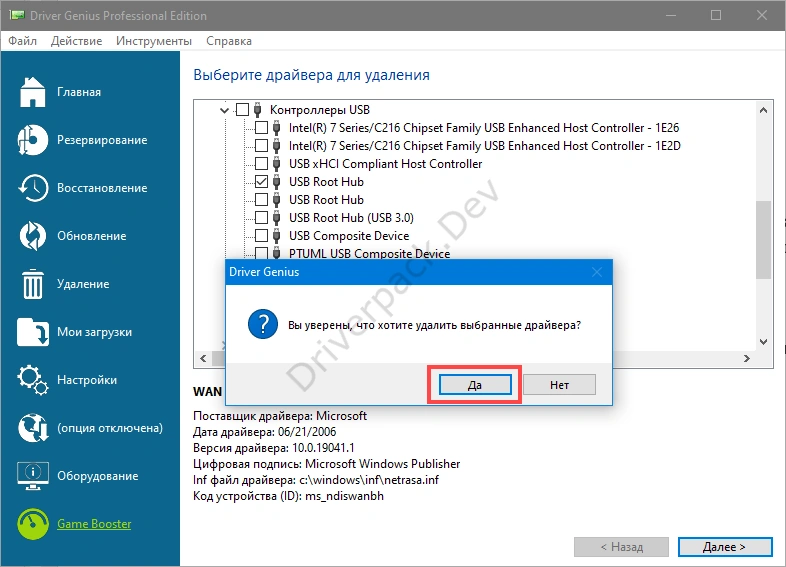The image size is (786, 567).
Task: Open the Мои загрузки folder icon
Action: pos(33,332)
